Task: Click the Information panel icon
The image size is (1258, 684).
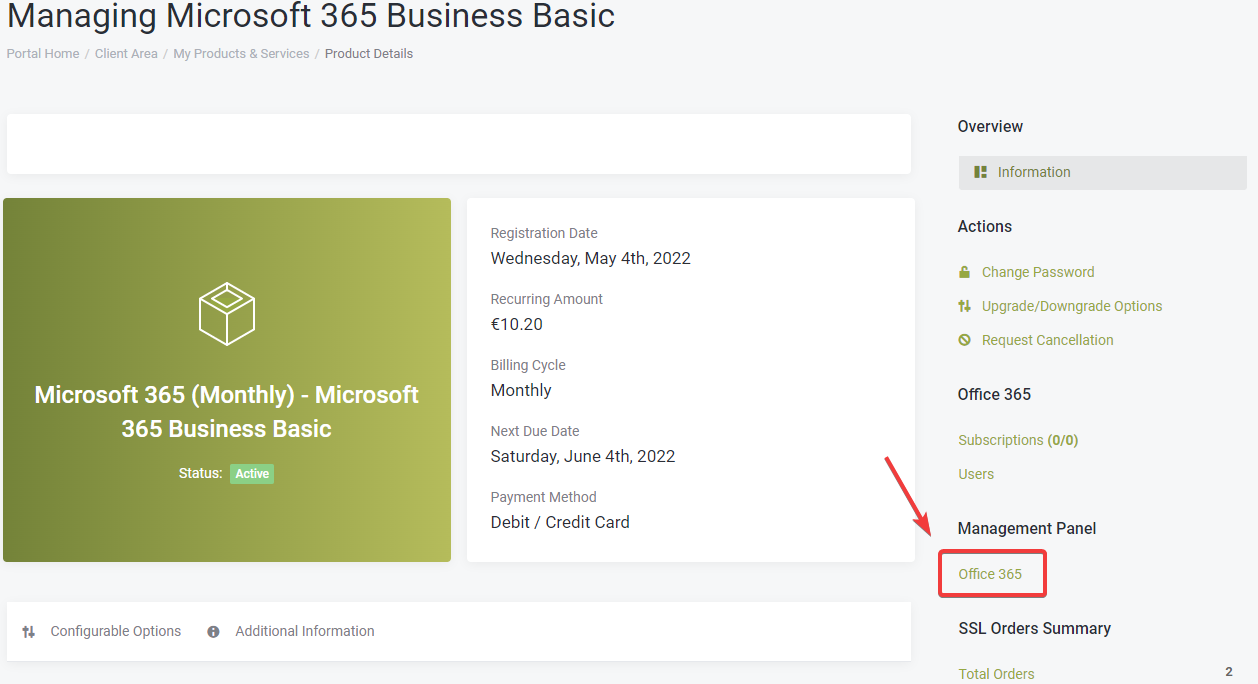Action: click(980, 172)
